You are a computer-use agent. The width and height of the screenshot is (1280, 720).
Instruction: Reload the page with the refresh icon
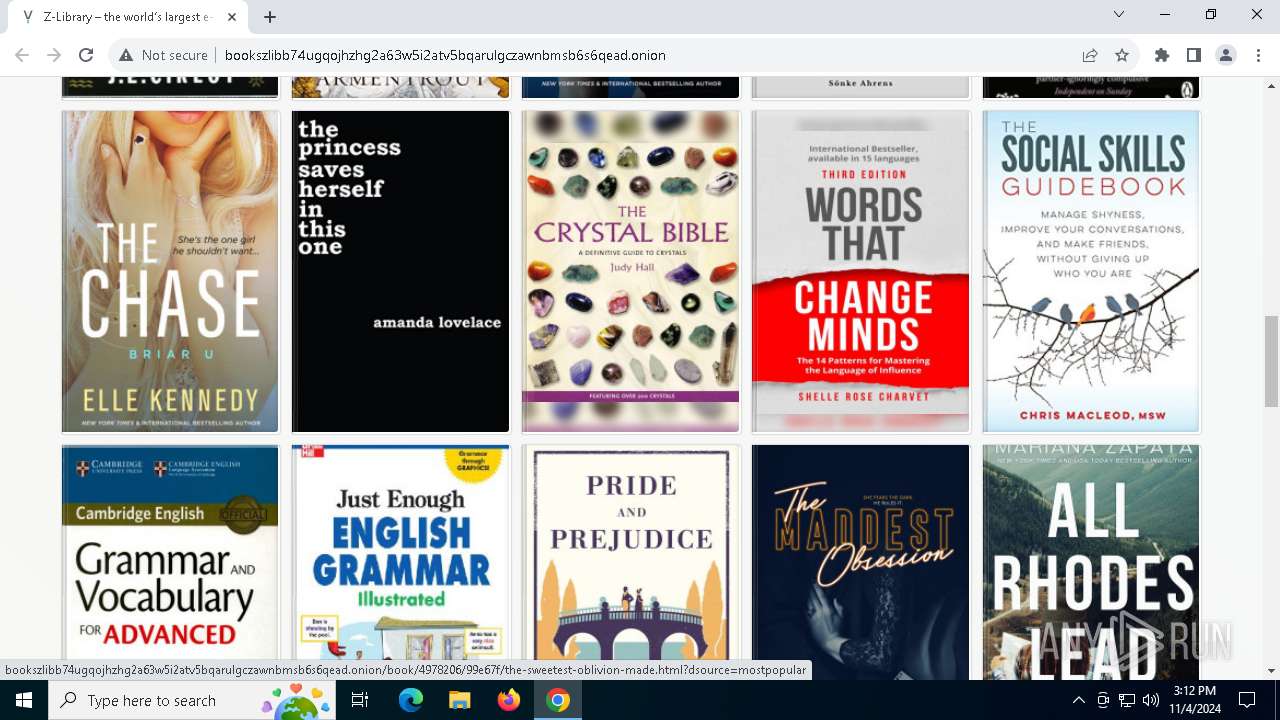(x=86, y=55)
